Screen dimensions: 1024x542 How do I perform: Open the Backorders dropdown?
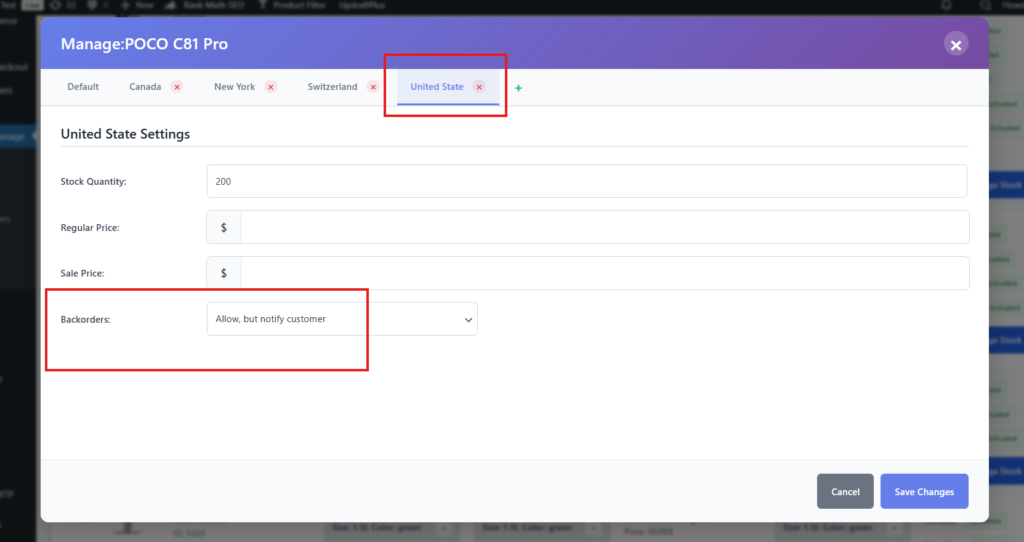pyautogui.click(x=342, y=319)
